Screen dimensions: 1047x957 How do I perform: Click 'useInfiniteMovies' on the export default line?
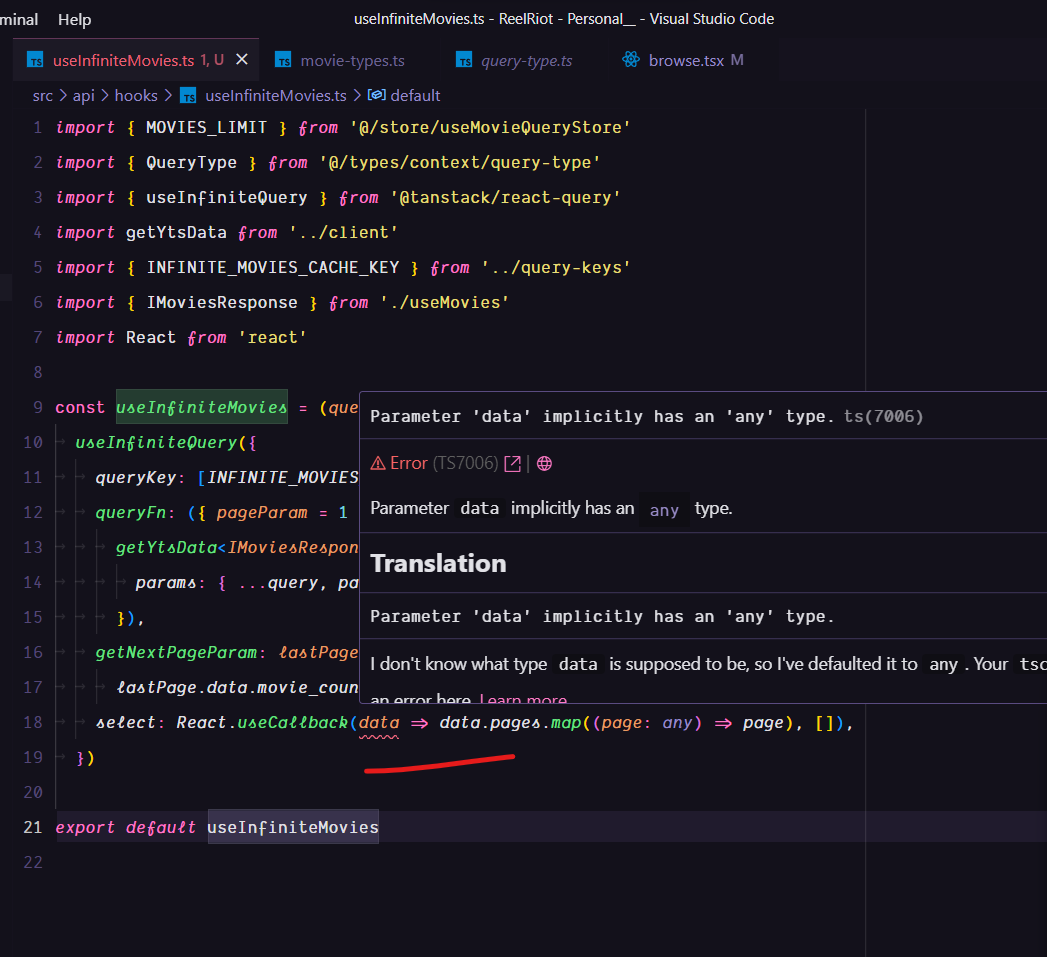[292, 827]
